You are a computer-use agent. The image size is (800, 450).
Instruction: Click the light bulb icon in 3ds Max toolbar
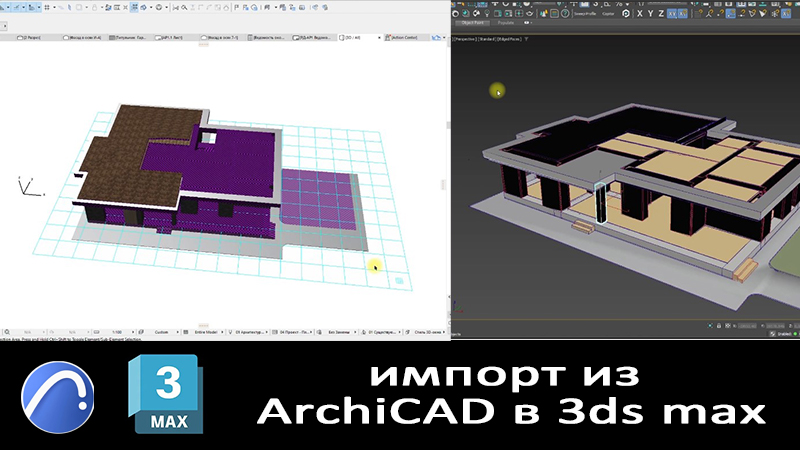pyautogui.click(x=487, y=14)
